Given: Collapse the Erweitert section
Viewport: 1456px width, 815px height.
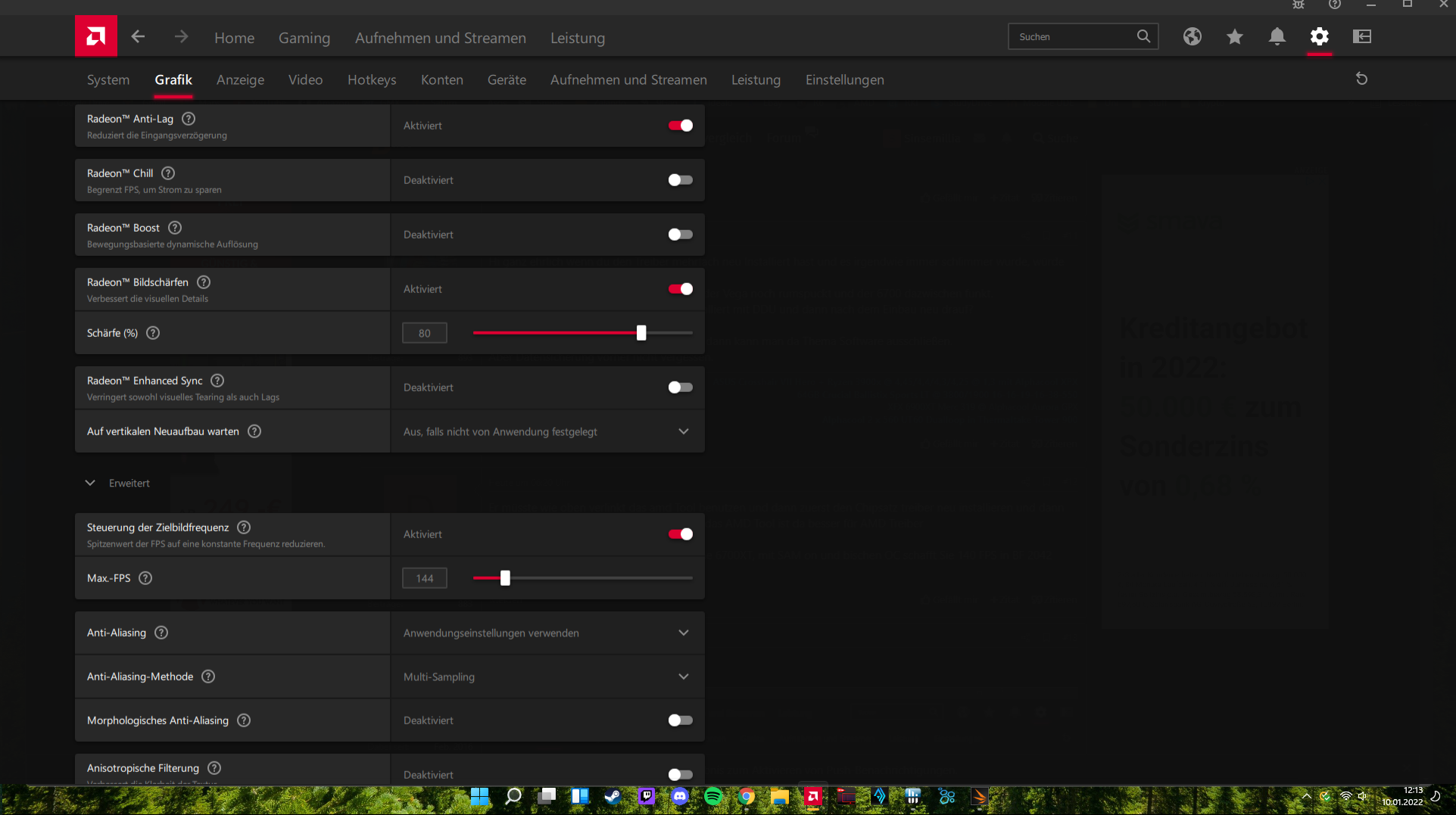Looking at the screenshot, I should [118, 483].
